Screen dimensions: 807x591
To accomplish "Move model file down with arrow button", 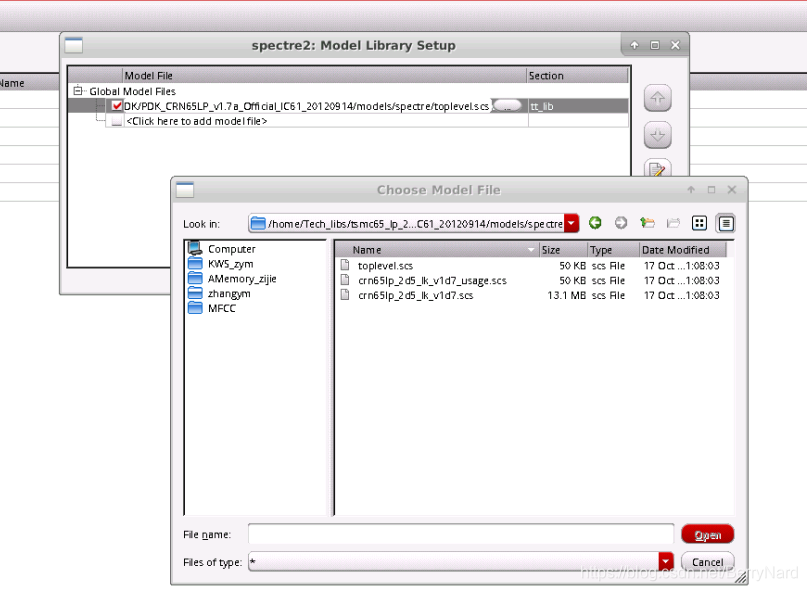I will [x=657, y=135].
